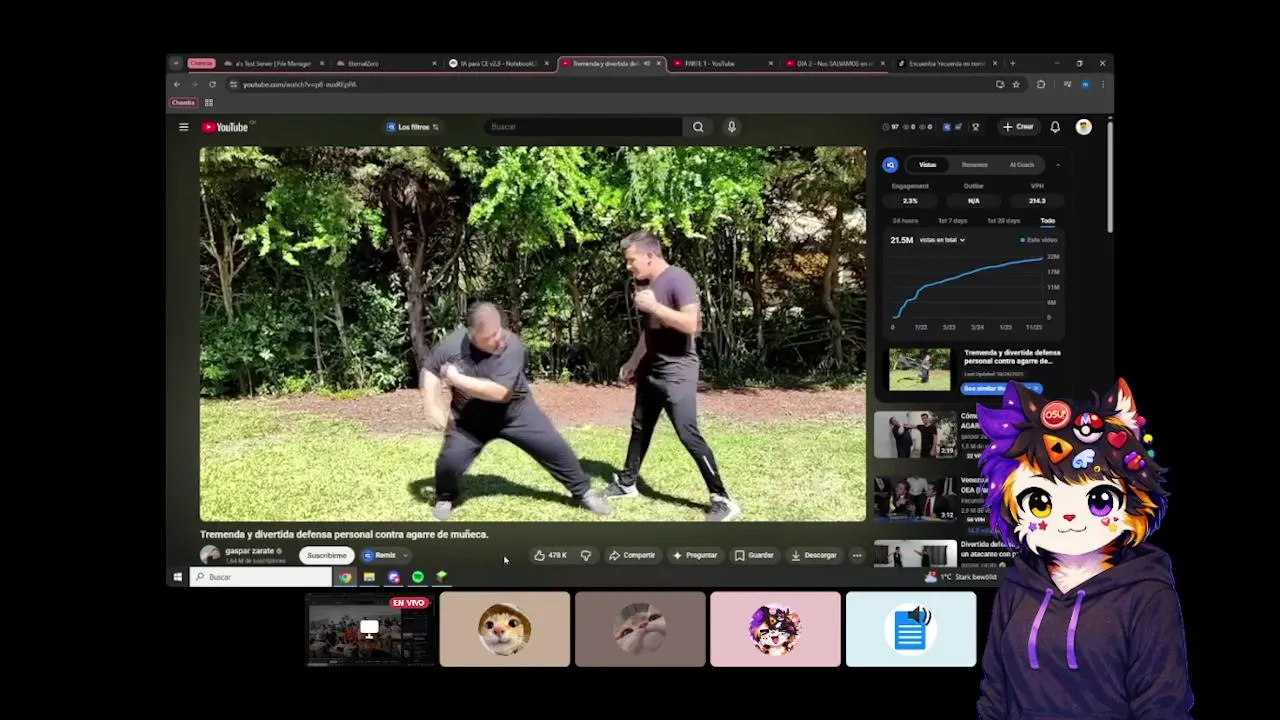The width and height of the screenshot is (1280, 720).
Task: Open gaspar zarate channel avatar
Action: coord(209,555)
